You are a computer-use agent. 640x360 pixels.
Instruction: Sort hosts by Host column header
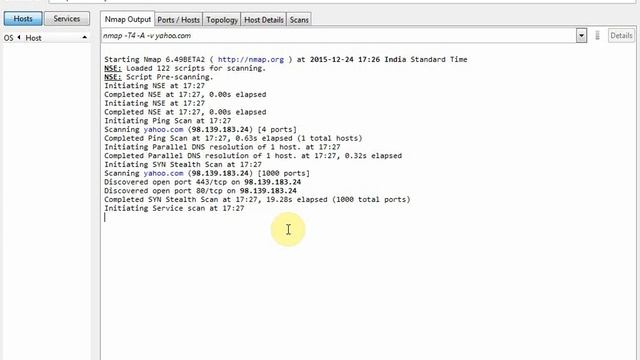33,38
